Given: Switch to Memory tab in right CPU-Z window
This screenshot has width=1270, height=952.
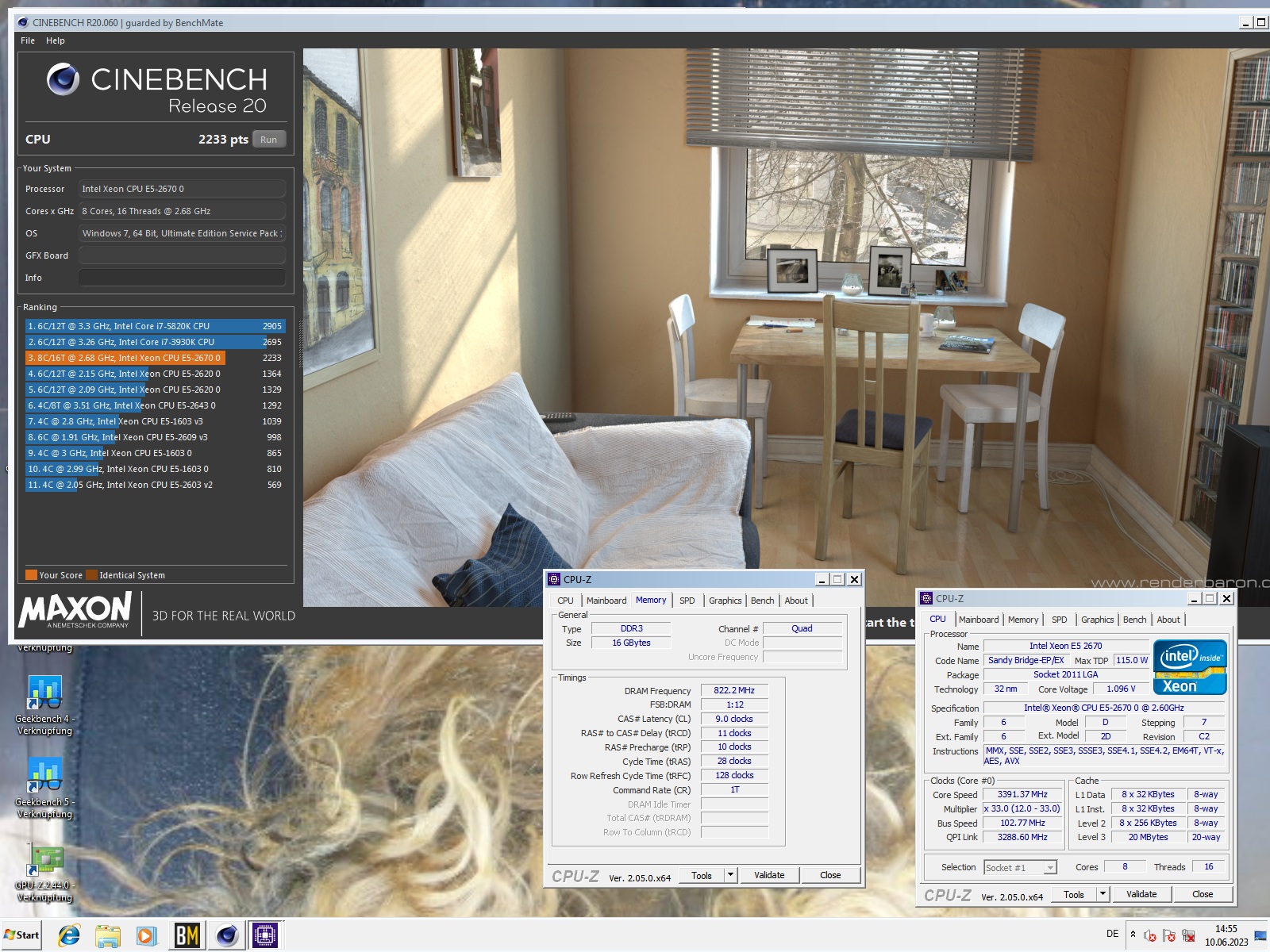Looking at the screenshot, I should pos(1023,620).
